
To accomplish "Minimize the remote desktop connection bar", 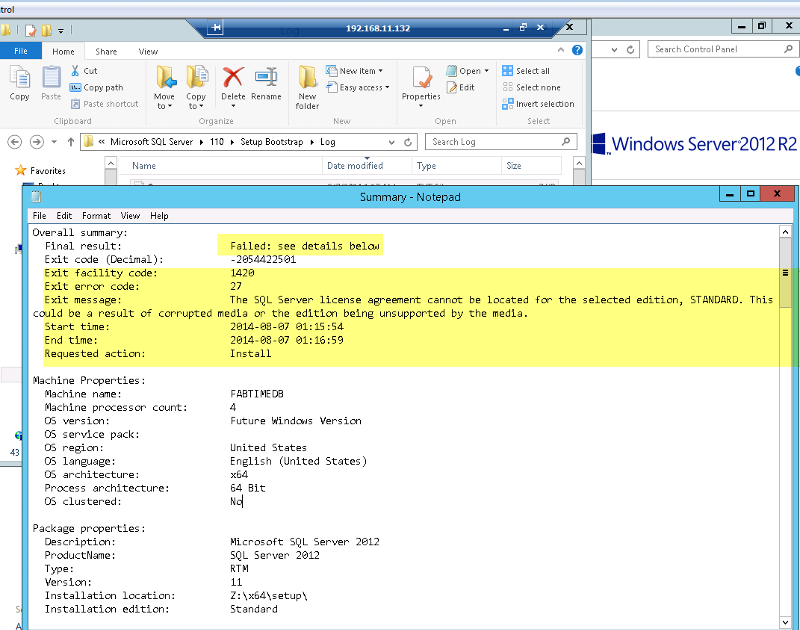I will [x=506, y=29].
